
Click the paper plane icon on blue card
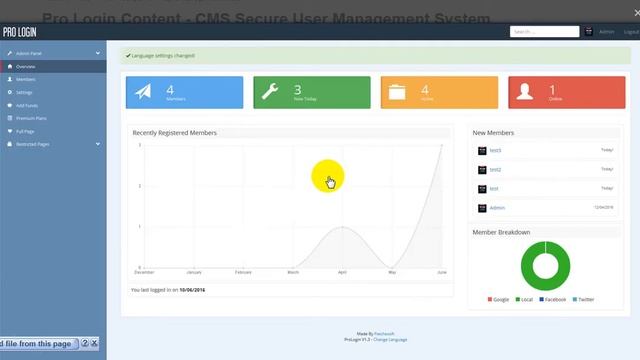(x=143, y=92)
